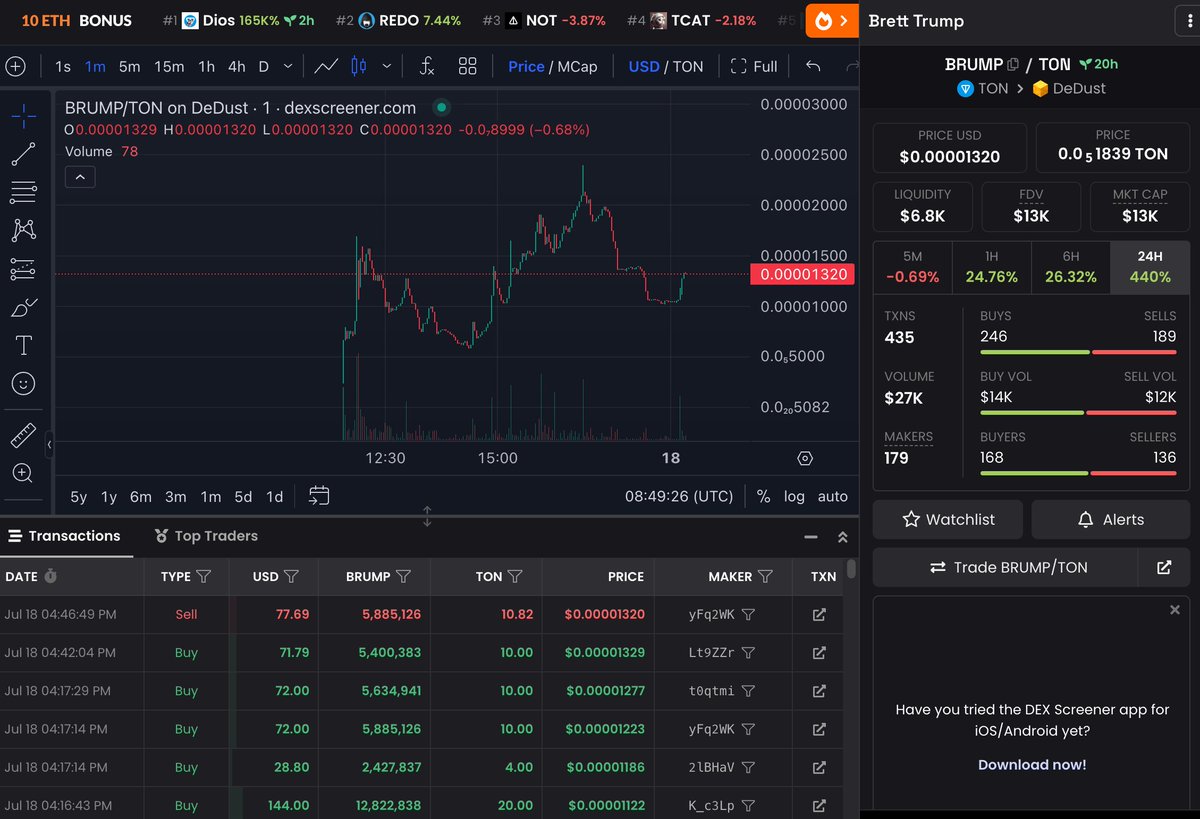Open the emoji icons tool
This screenshot has width=1200, height=819.
click(x=24, y=384)
